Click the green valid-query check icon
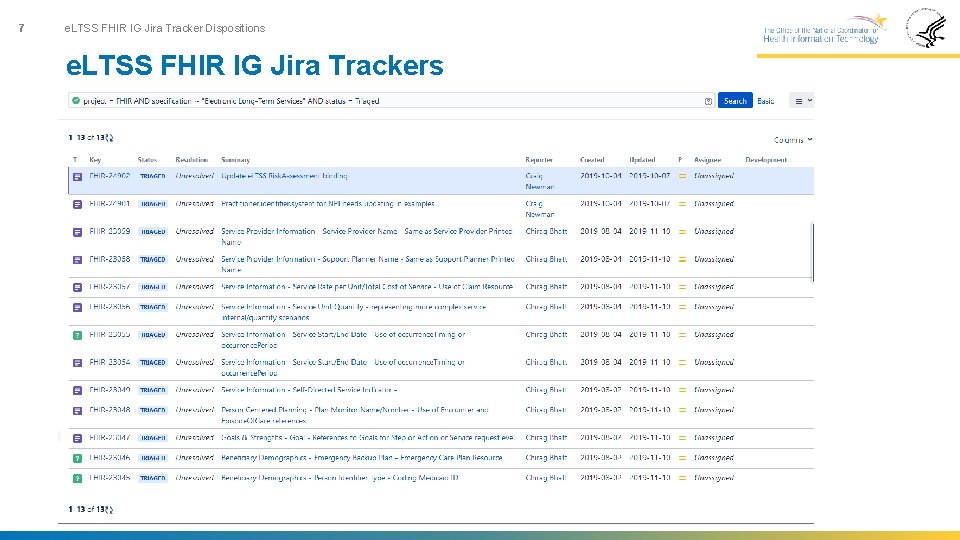The image size is (960, 540). [x=76, y=100]
